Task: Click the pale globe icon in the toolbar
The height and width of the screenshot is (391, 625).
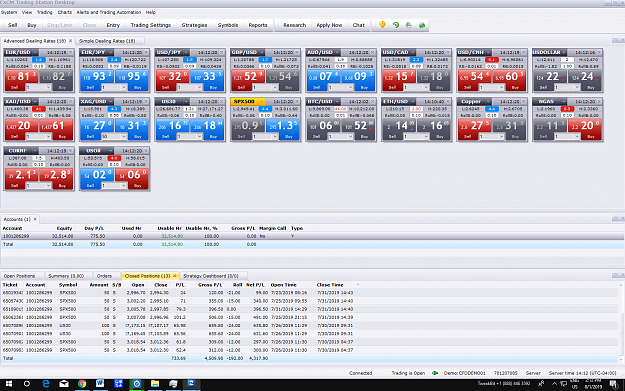Action: click(x=409, y=25)
